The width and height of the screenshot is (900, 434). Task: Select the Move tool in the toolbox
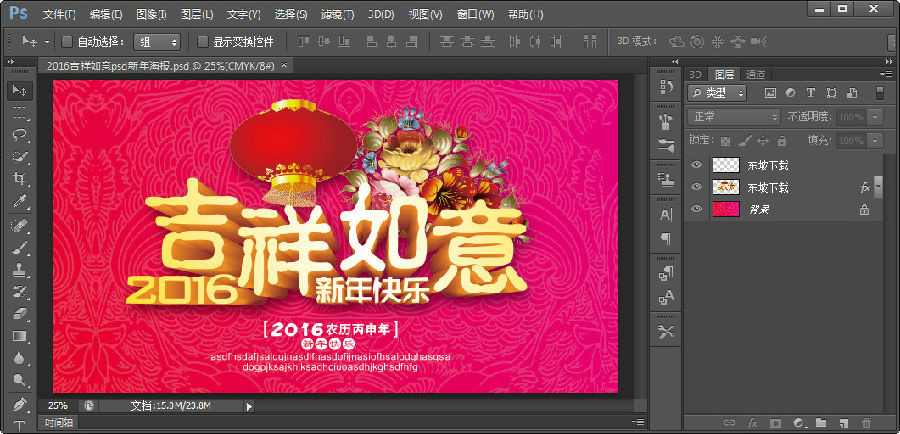point(20,90)
